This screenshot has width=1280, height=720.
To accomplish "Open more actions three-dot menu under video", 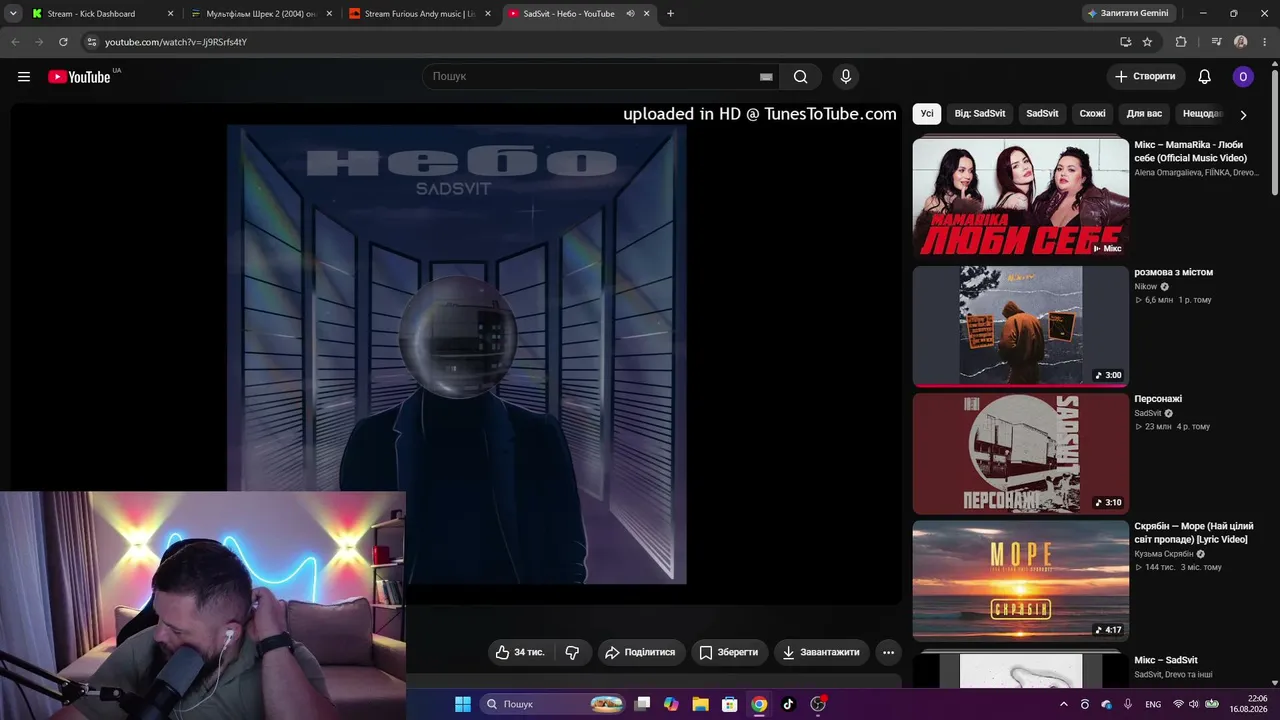I will click(x=888, y=652).
